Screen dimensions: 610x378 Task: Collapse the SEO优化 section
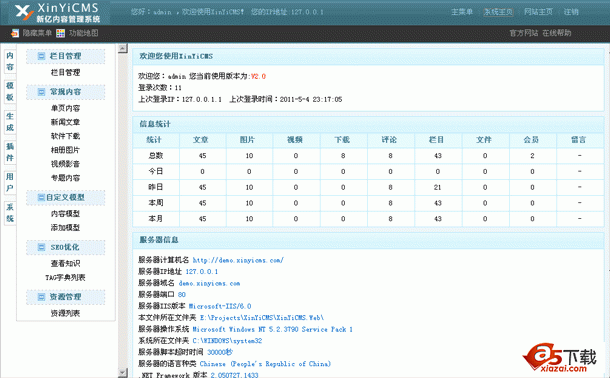click(x=65, y=247)
